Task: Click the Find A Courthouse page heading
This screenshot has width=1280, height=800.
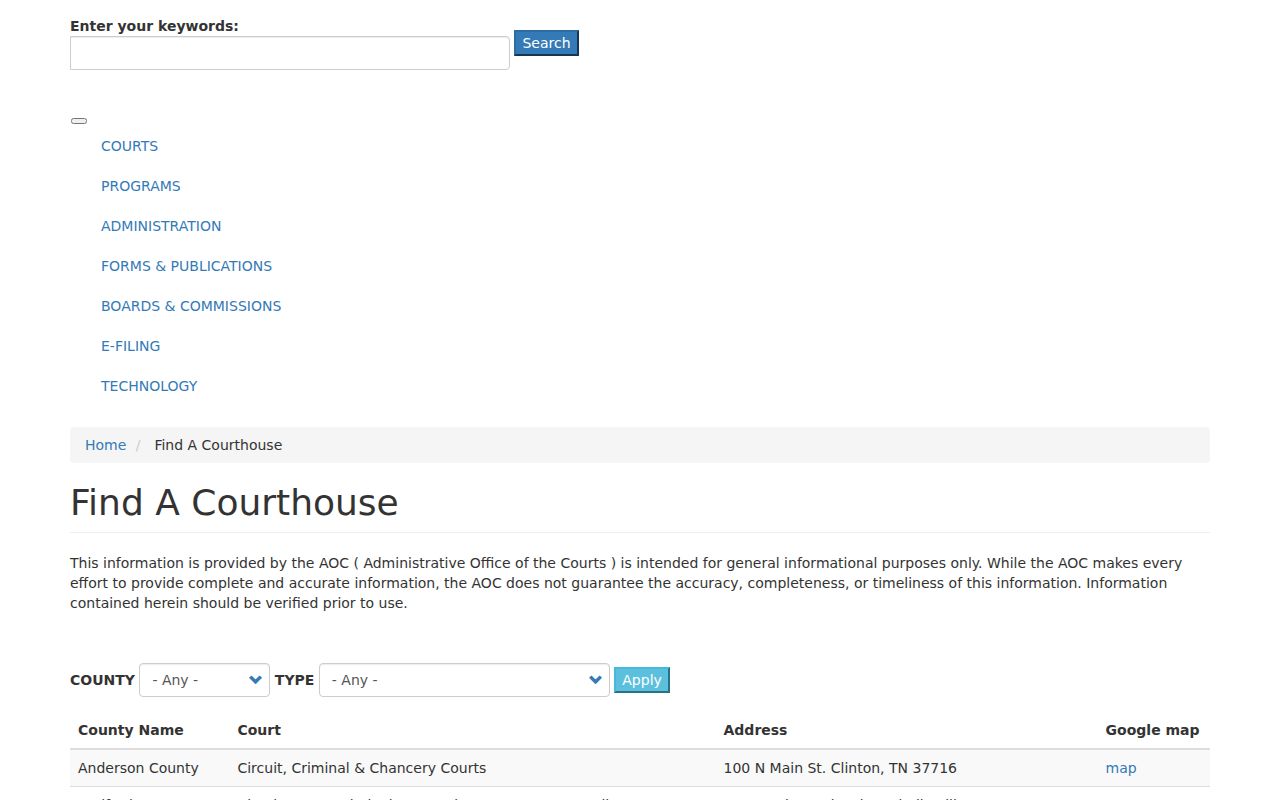Action: point(234,502)
